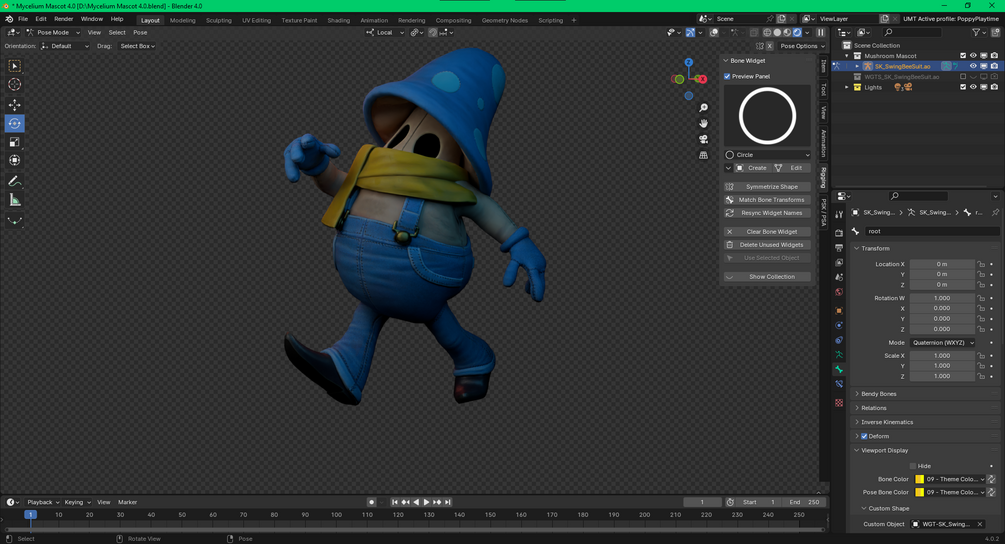Image resolution: width=1005 pixels, height=544 pixels.
Task: Open the Pose Mode dropdown
Action: [52, 32]
